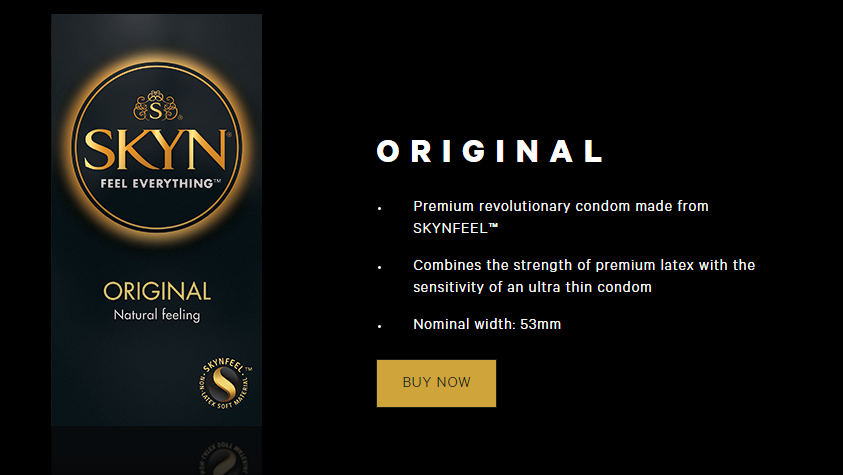Select the Premium revolutionary condom text line

[x=561, y=206]
